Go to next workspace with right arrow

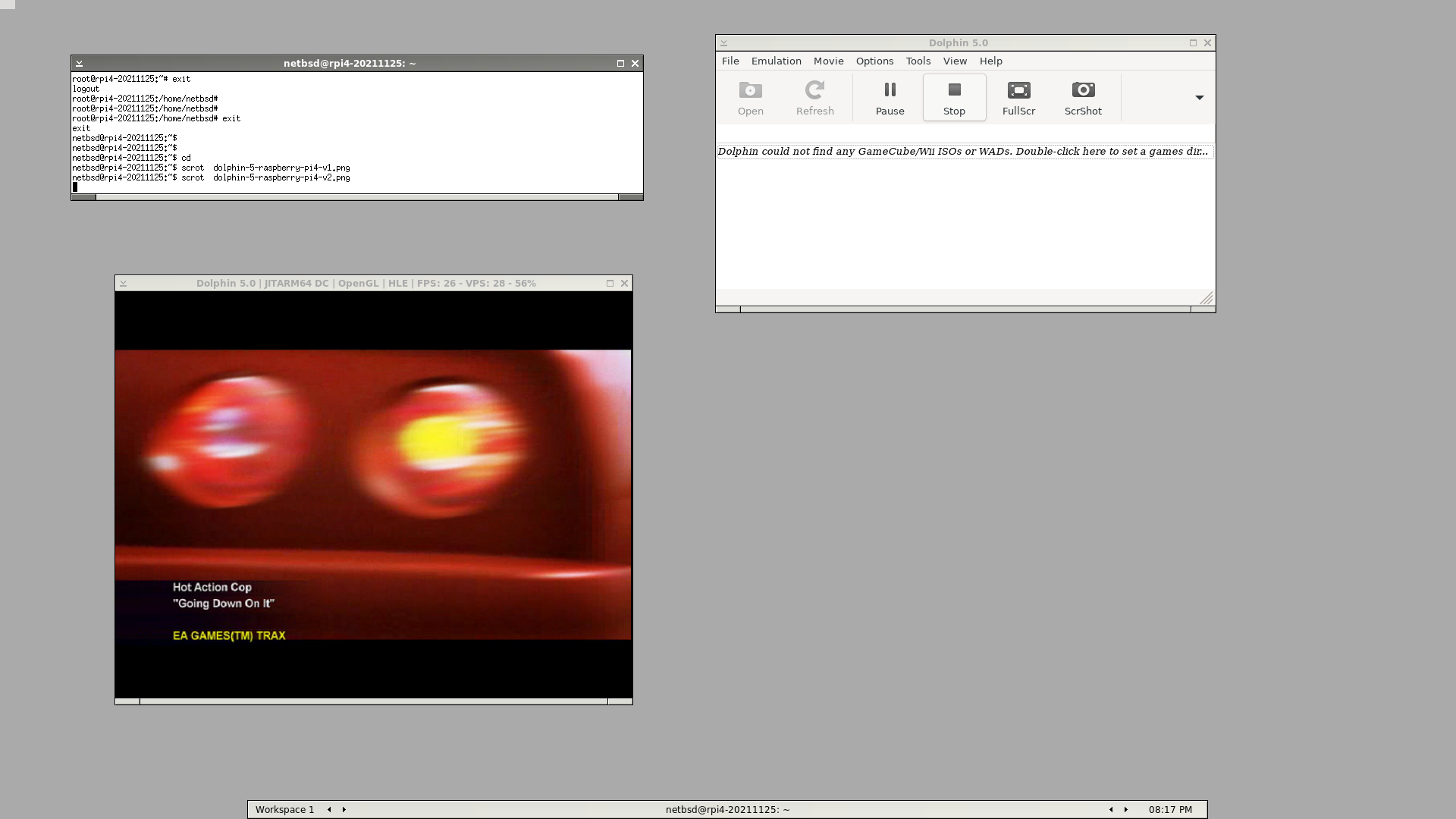tap(344, 810)
